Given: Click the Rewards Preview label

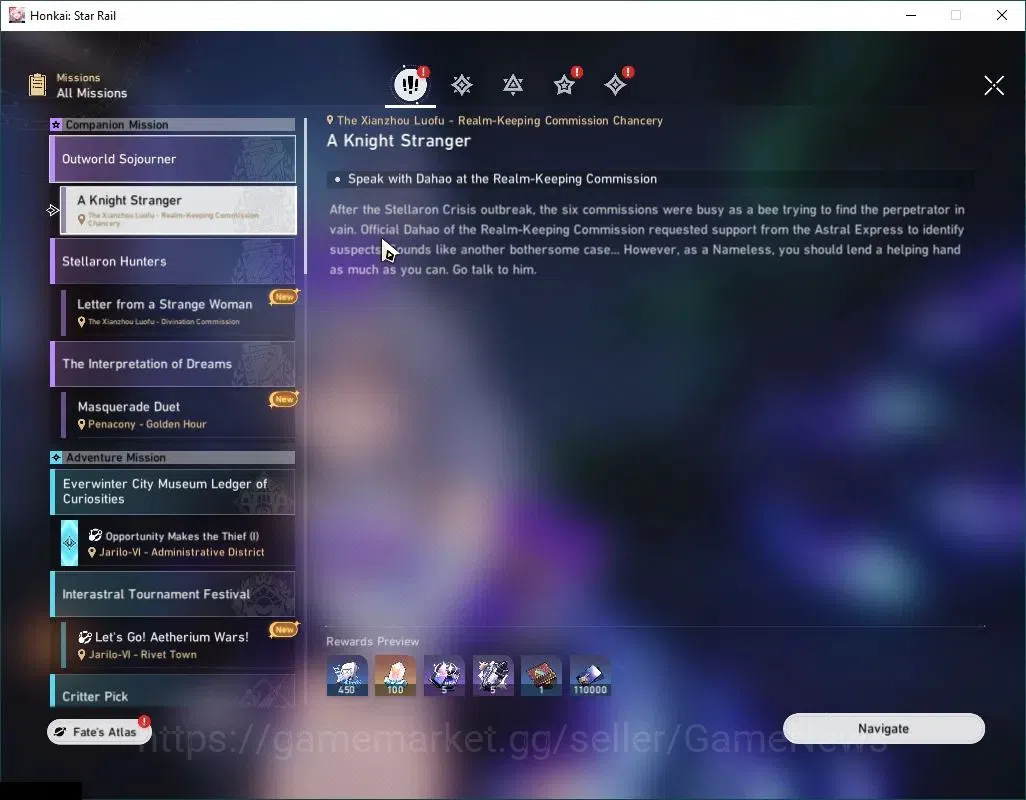Looking at the screenshot, I should point(372,641).
